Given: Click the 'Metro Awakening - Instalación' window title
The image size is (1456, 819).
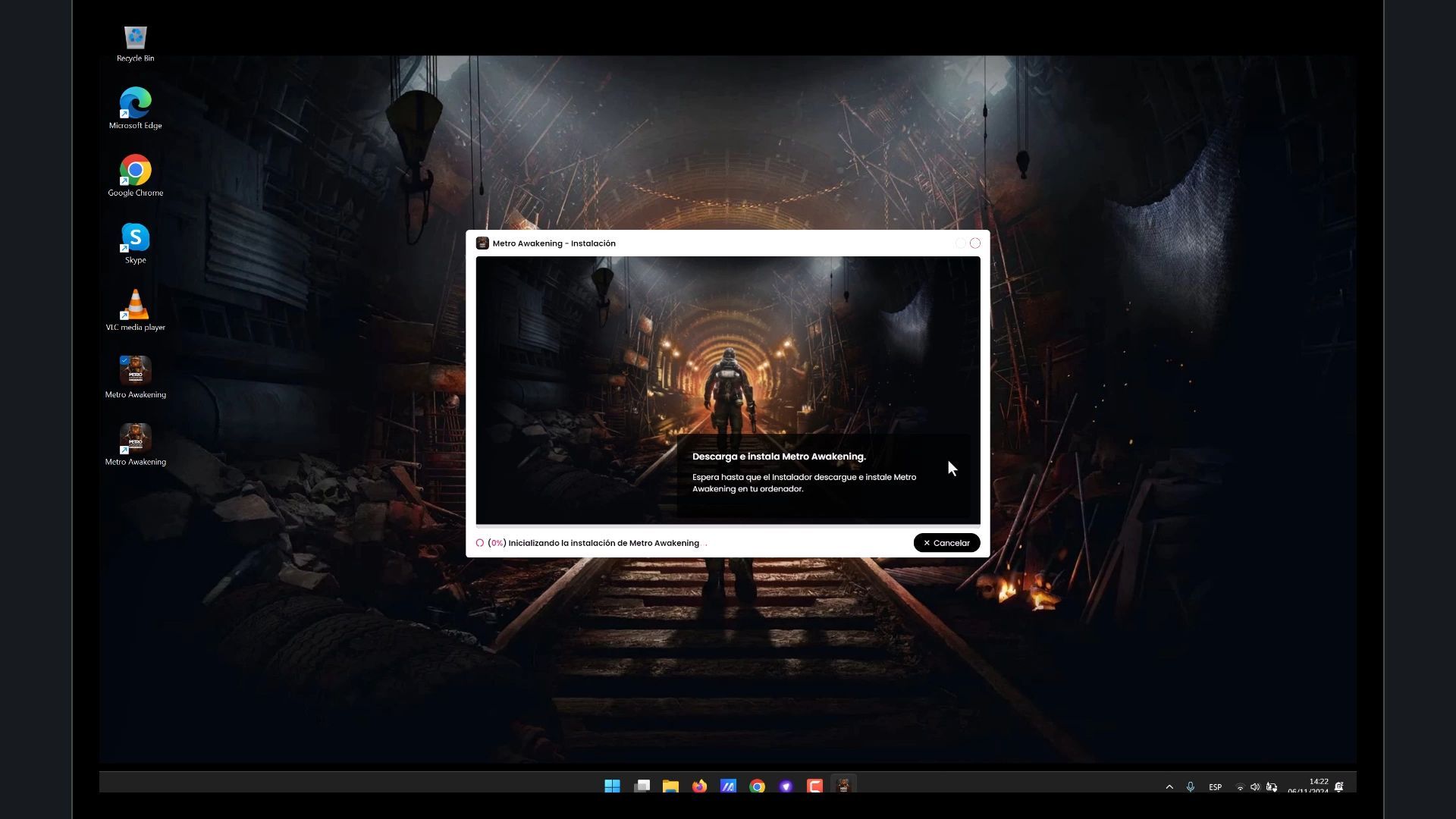Looking at the screenshot, I should 554,243.
